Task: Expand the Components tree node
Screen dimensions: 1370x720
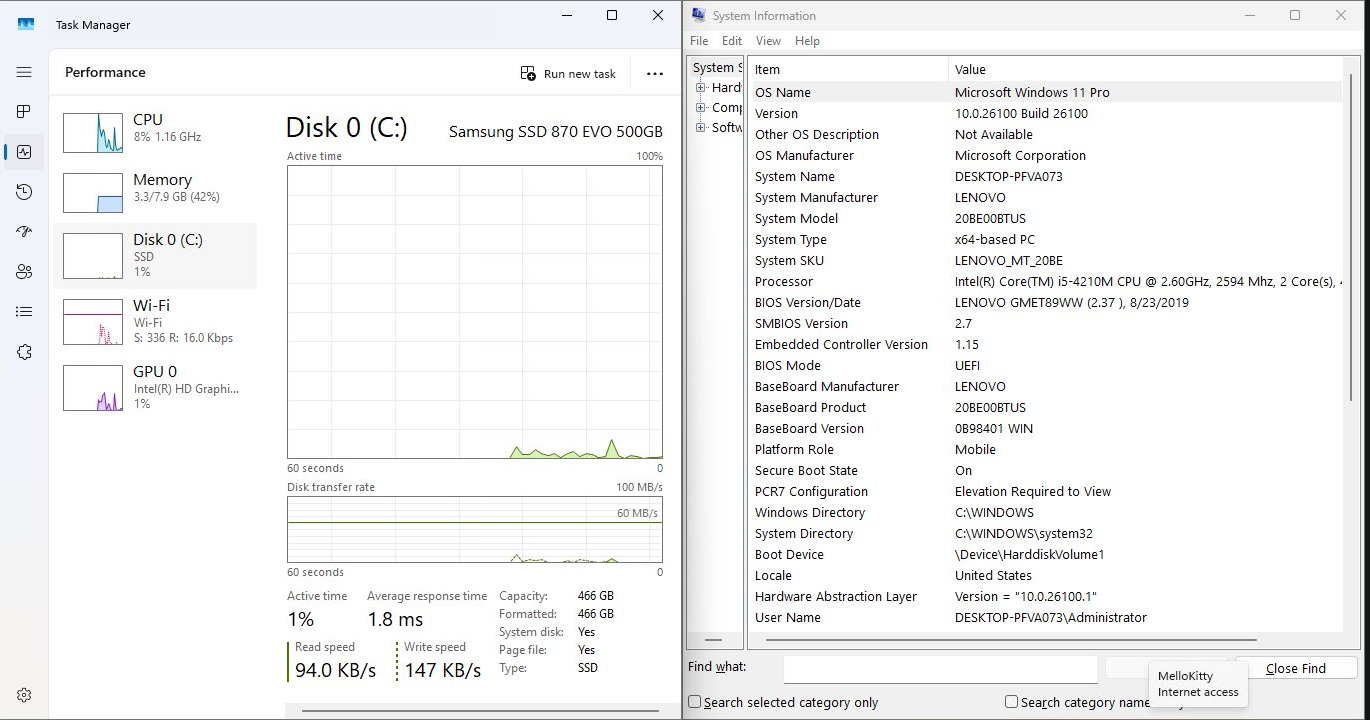Action: (701, 108)
